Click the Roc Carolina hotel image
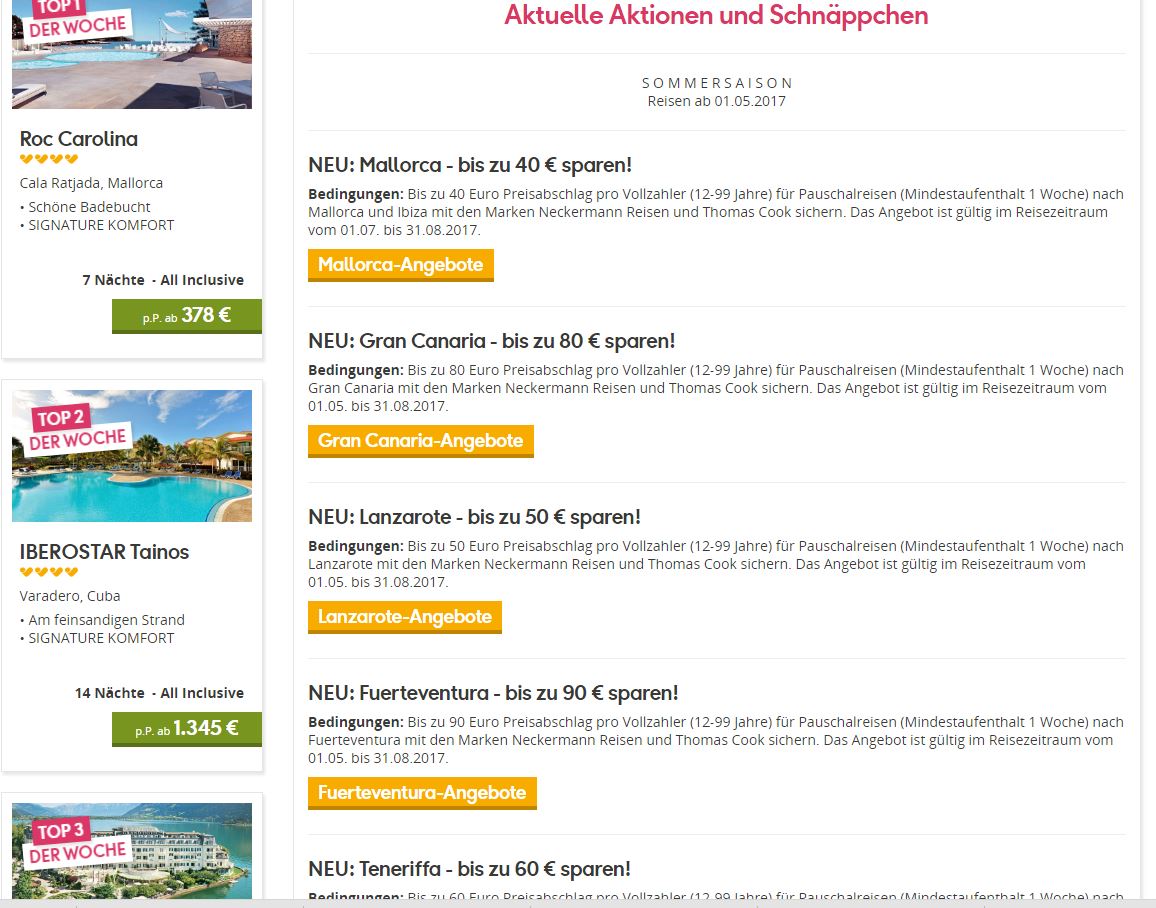The height and width of the screenshot is (908, 1156). point(132,55)
